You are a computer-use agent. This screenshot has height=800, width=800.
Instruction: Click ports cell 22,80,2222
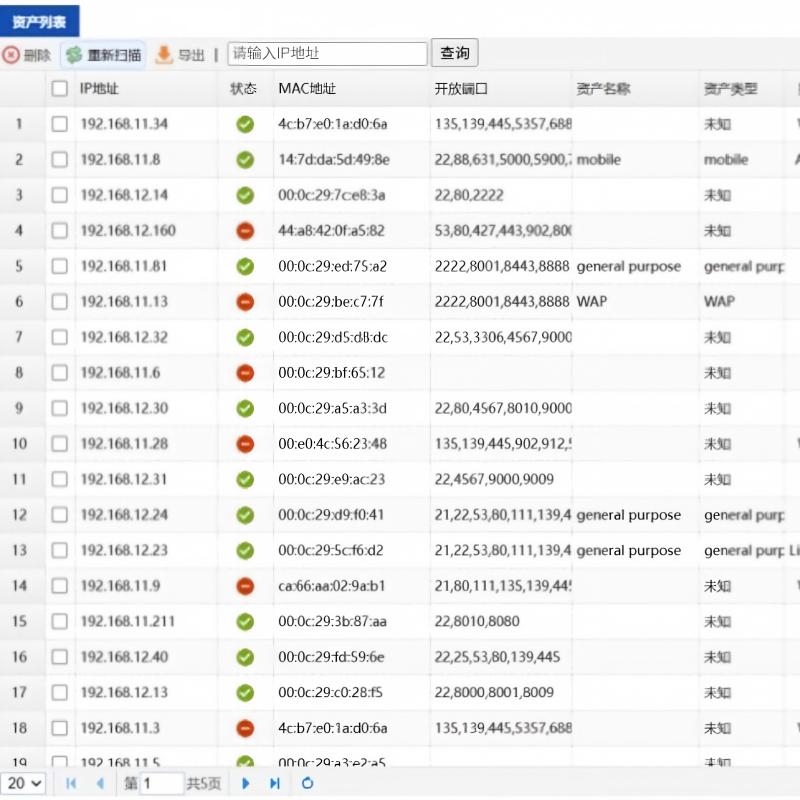(x=469, y=195)
